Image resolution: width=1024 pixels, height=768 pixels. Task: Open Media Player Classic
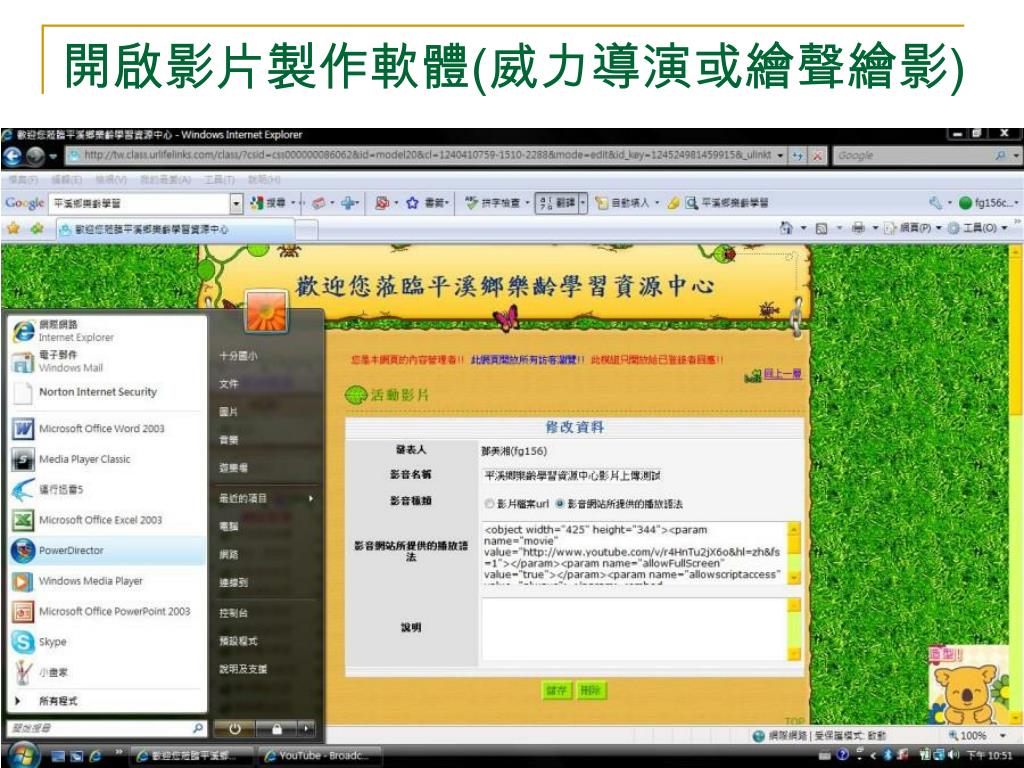108,459
